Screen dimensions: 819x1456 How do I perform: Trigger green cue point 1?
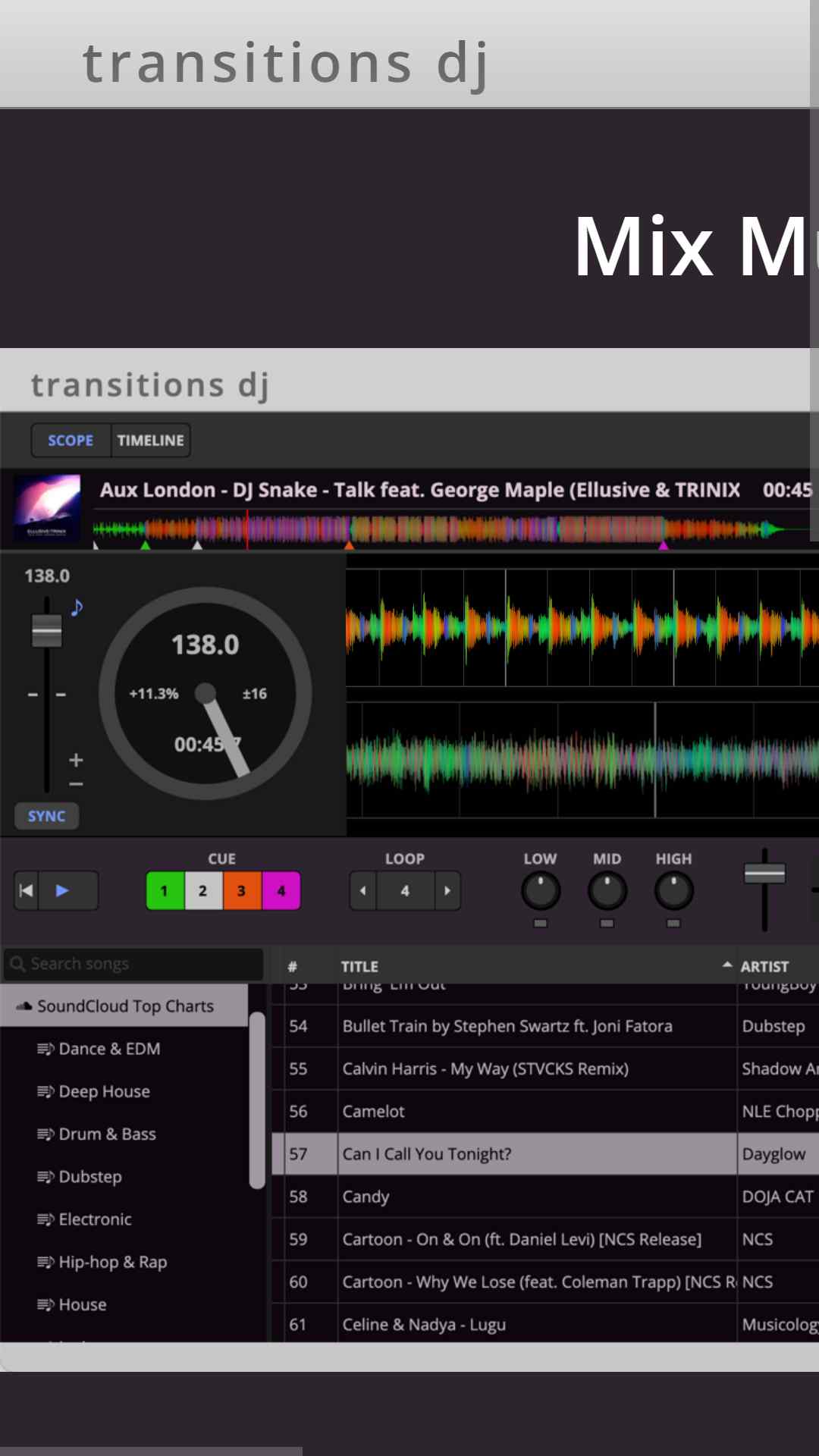tap(165, 890)
